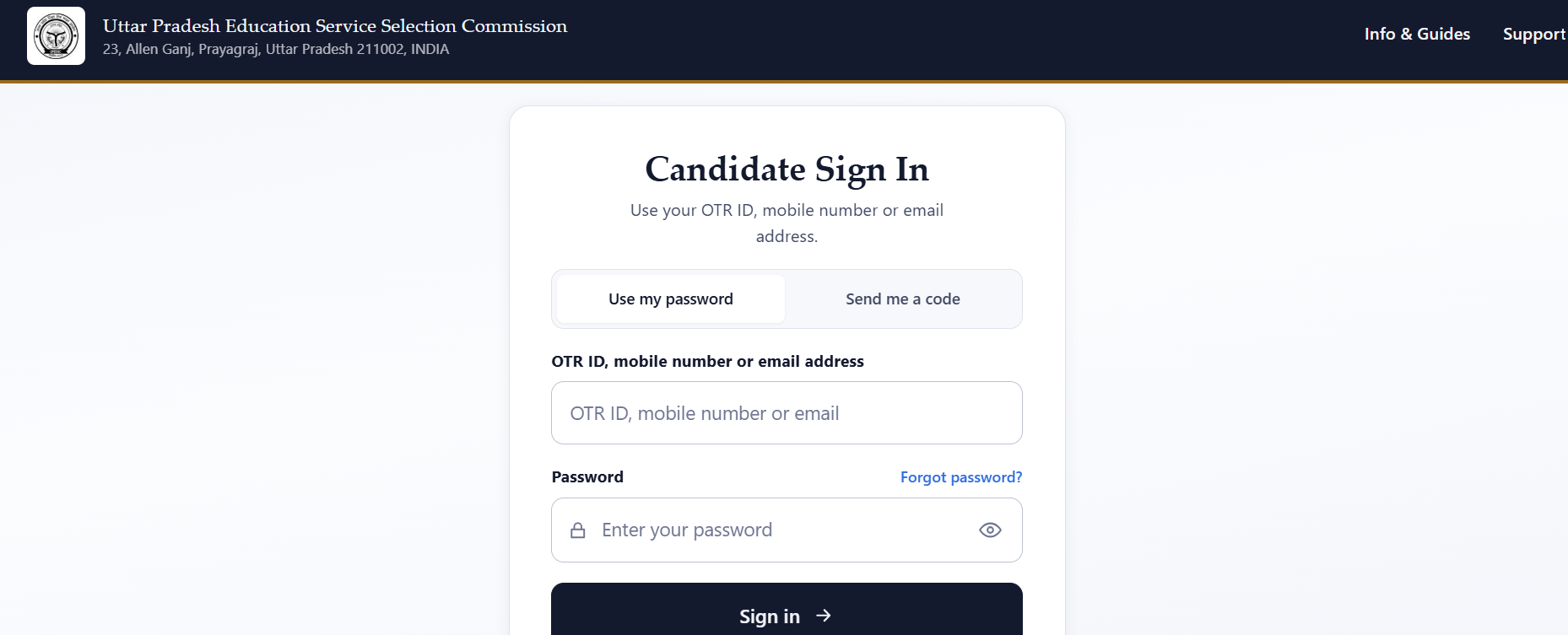Open the Support menu item
Image resolution: width=1568 pixels, height=635 pixels.
coord(1534,34)
